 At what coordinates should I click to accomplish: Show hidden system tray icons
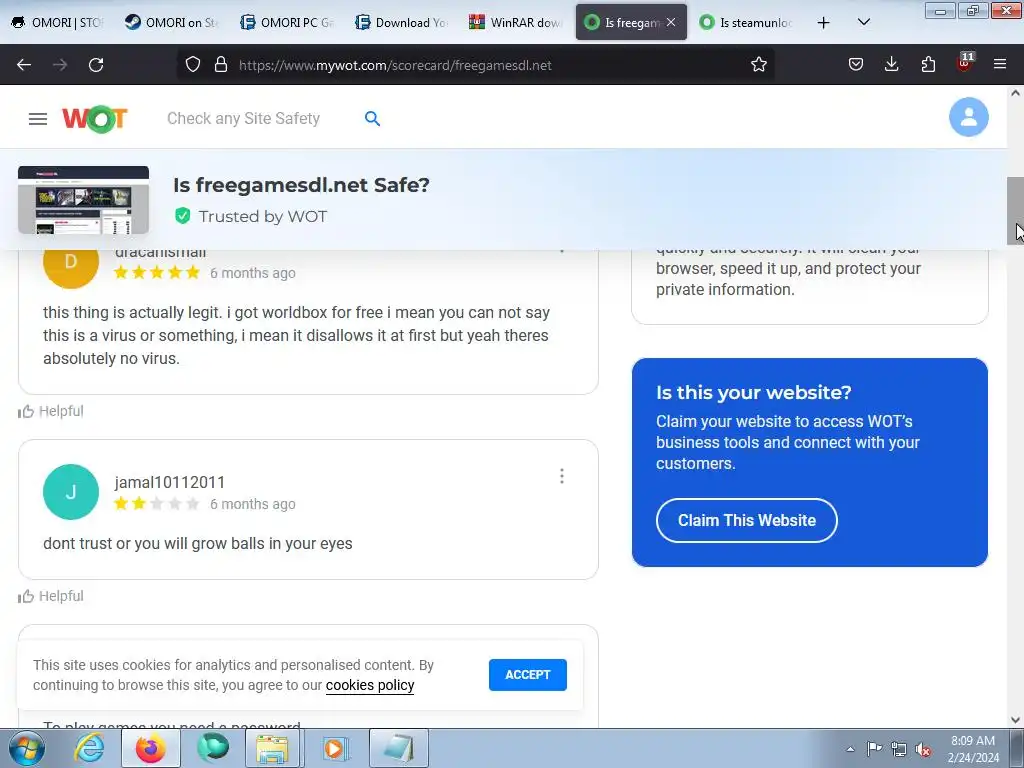pyautogui.click(x=850, y=749)
